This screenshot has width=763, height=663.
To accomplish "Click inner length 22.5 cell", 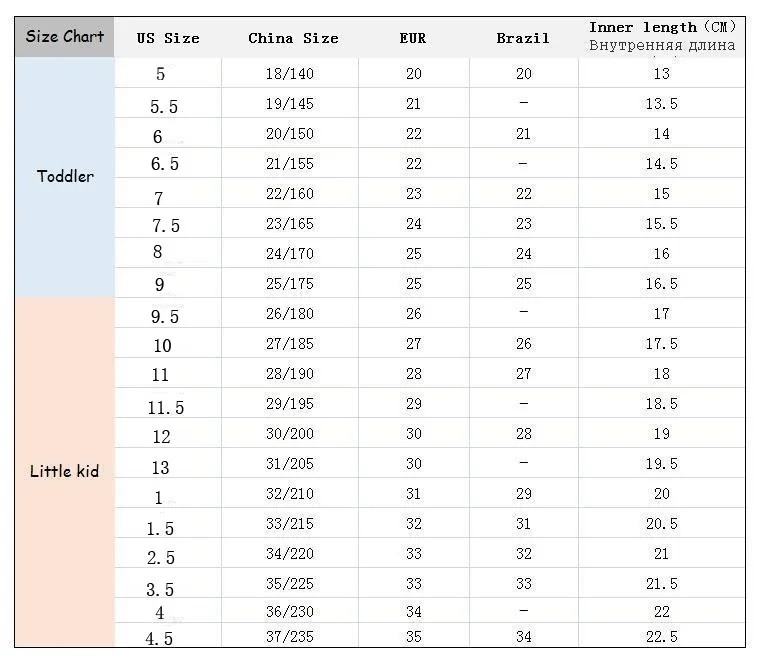I will (662, 636).
